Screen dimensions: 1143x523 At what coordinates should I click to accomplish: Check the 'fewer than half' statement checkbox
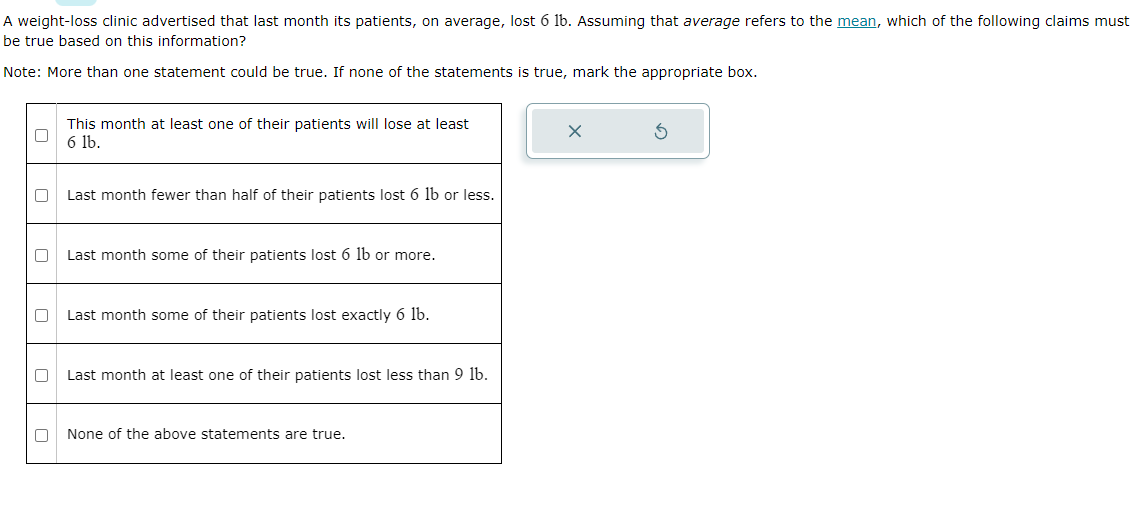coord(42,195)
